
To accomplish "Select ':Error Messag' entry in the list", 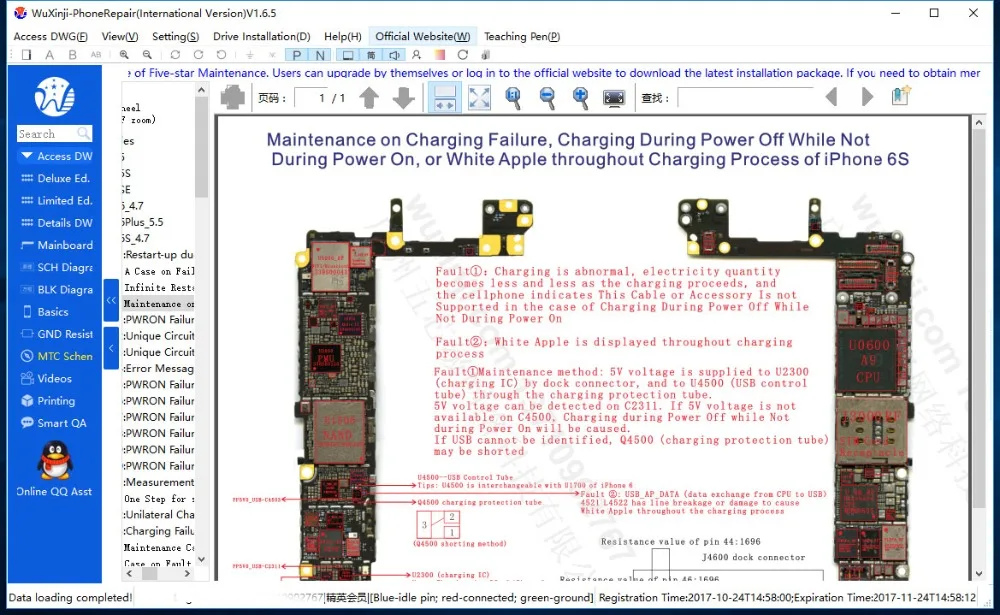I will (x=158, y=368).
